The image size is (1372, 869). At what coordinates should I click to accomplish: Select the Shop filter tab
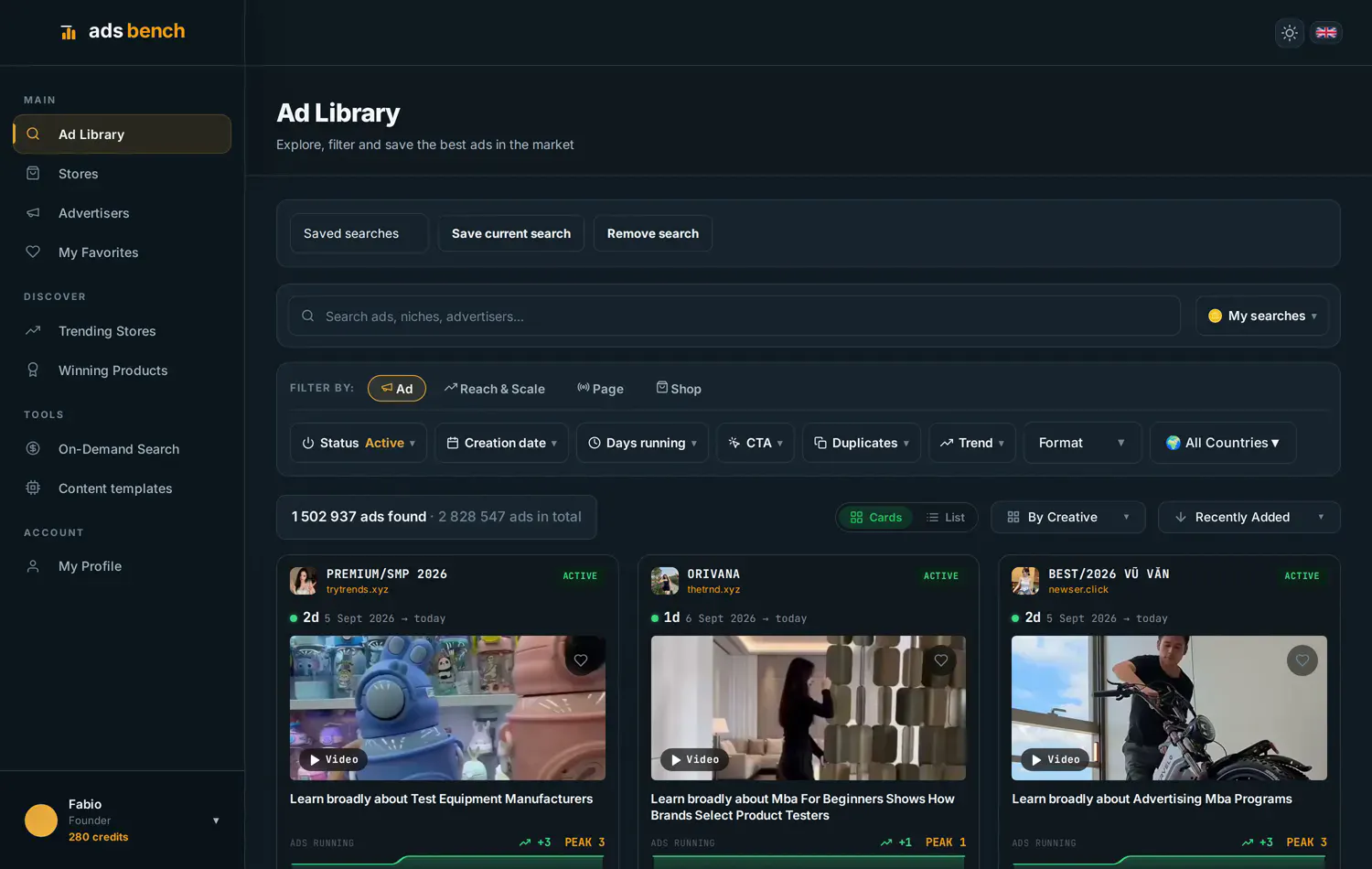pos(679,389)
